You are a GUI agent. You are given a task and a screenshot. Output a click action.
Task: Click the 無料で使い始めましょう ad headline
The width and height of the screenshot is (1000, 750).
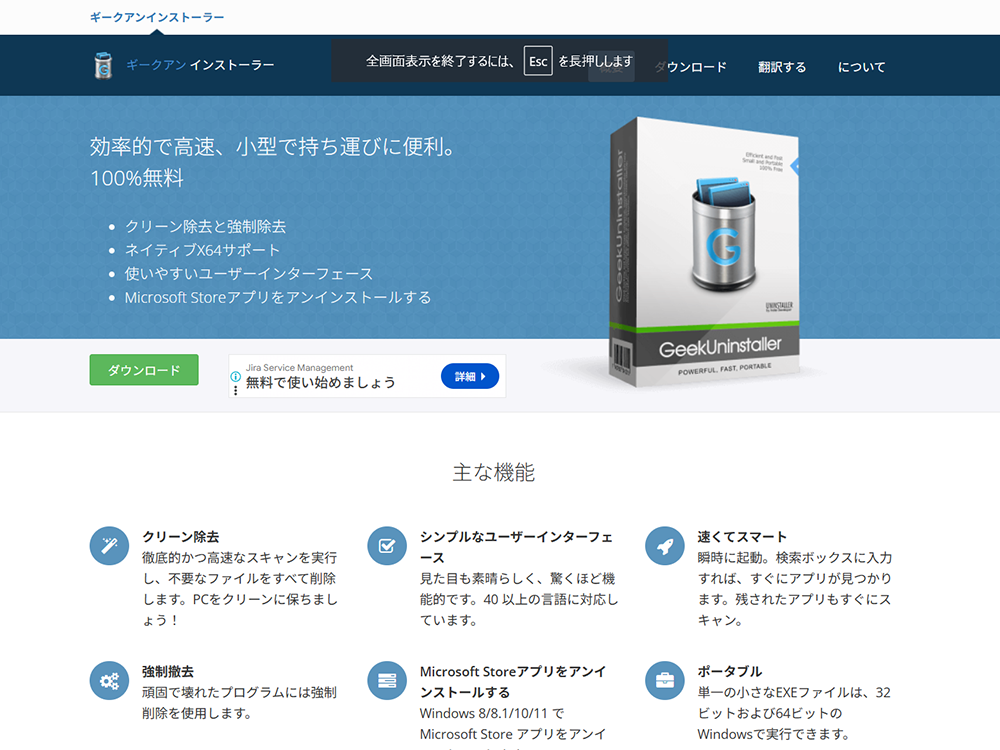pos(321,383)
